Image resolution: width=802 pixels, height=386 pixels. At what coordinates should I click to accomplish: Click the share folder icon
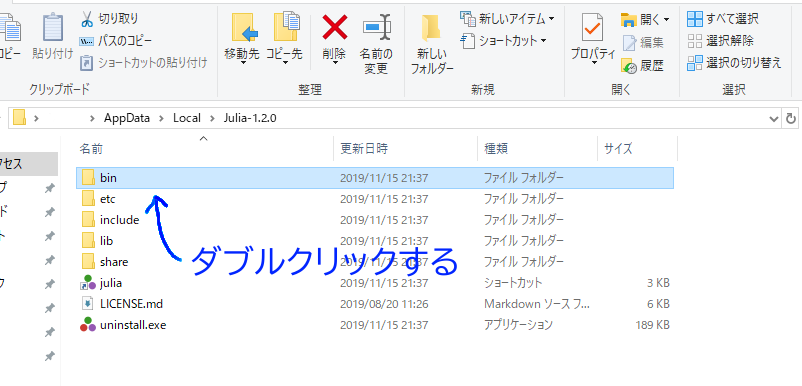coord(88,262)
